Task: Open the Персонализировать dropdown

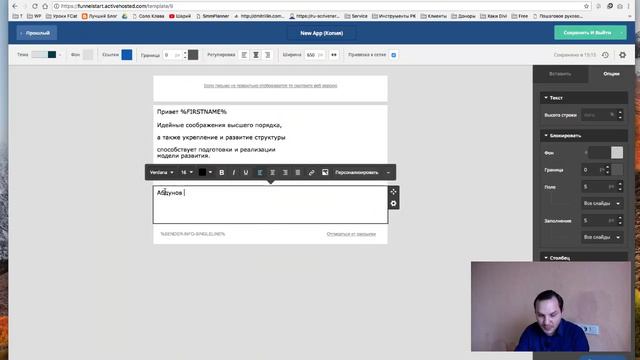Action: click(362, 172)
